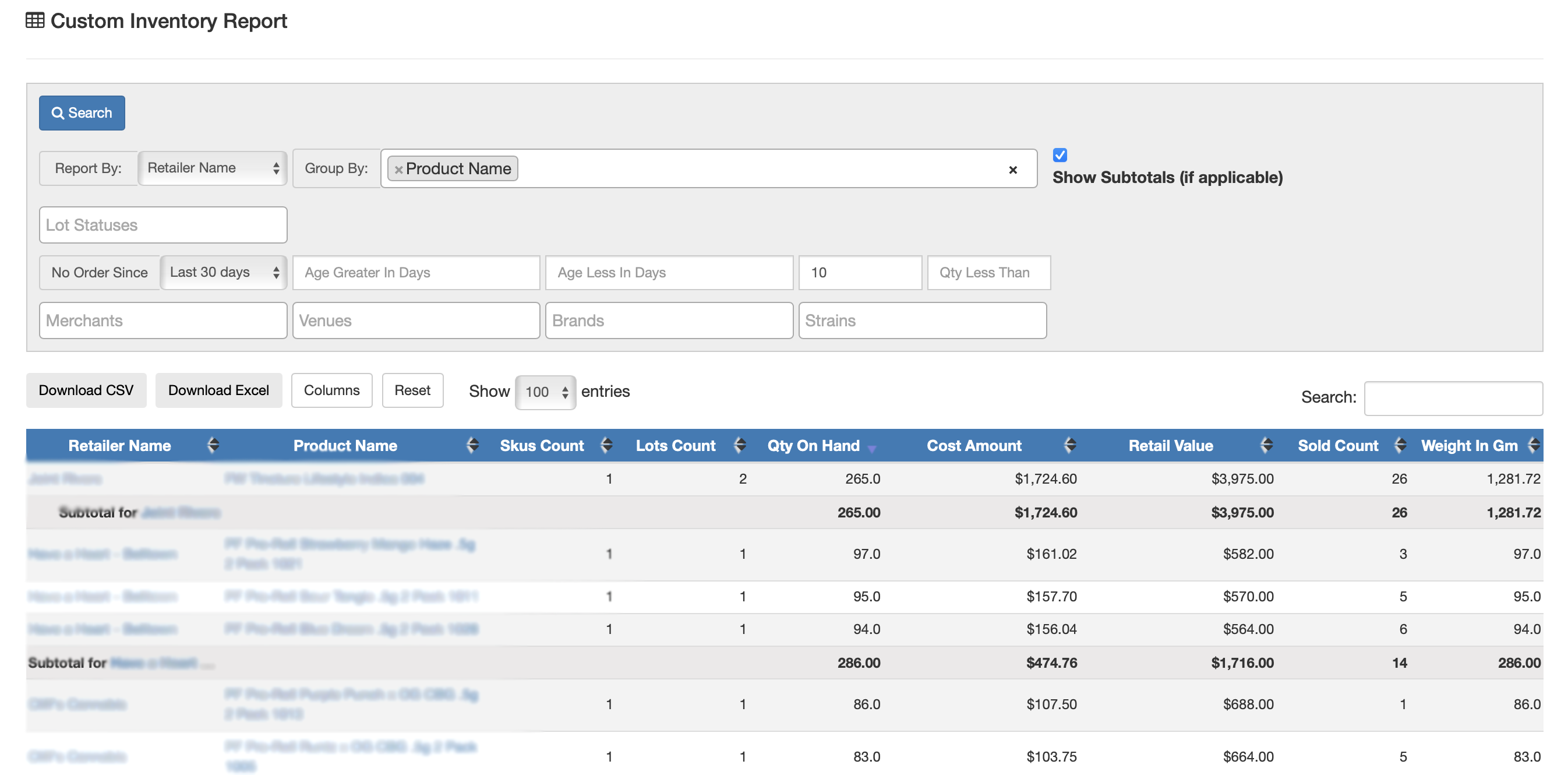1568x775 pixels.
Task: Uncheck Show Subtotals checkbox
Action: (x=1059, y=155)
